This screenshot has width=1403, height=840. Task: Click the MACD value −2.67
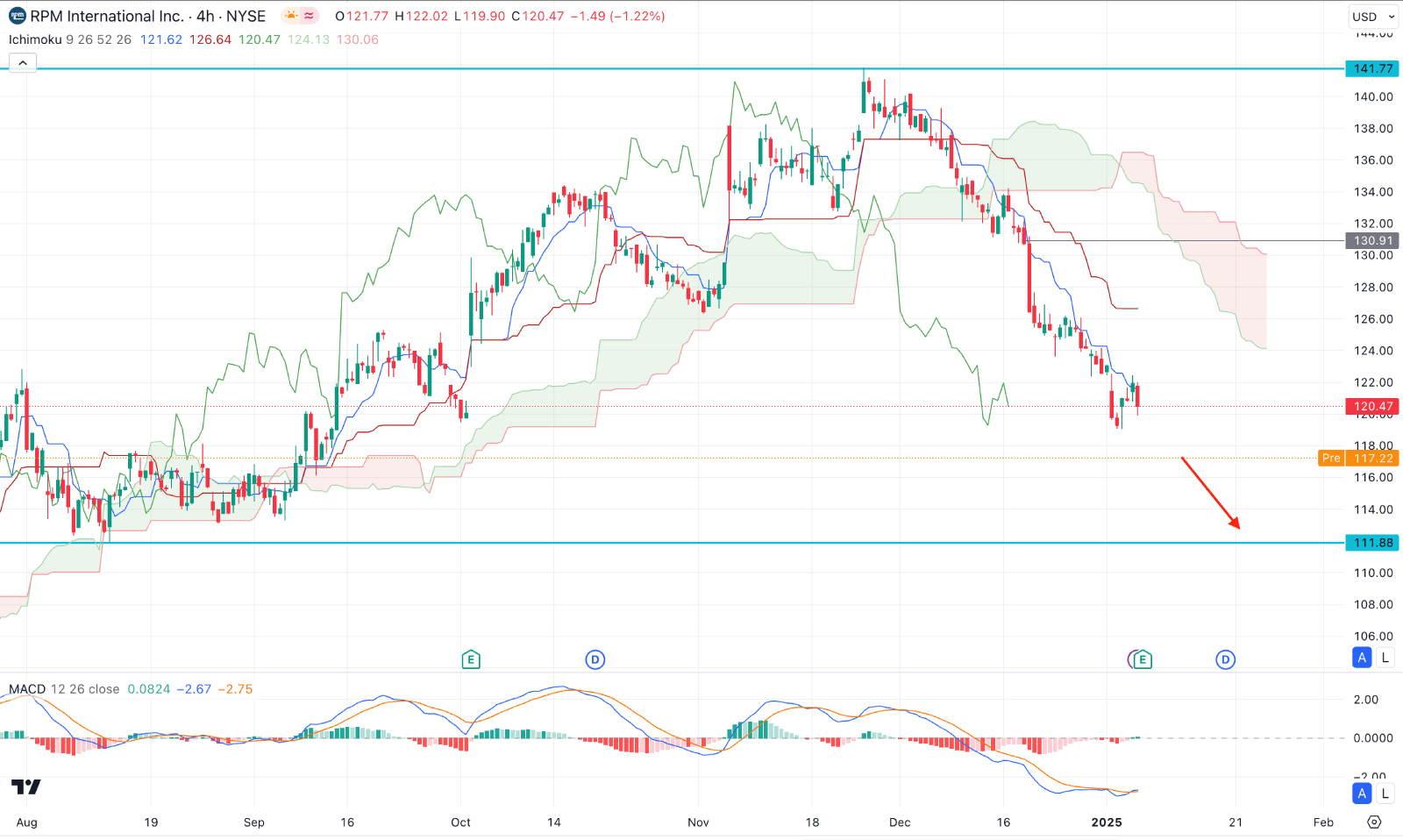click(x=194, y=689)
